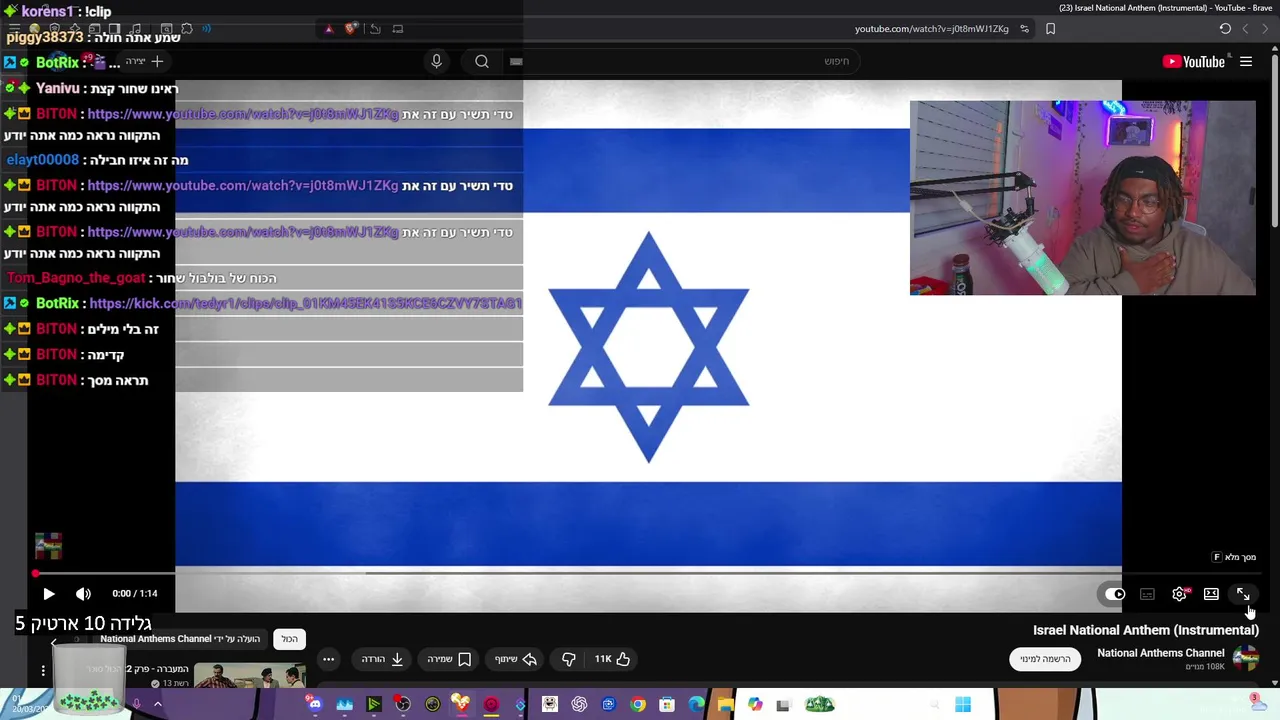1280x720 pixels.
Task: Bookmark the page in Brave address bar
Action: coord(1050,29)
